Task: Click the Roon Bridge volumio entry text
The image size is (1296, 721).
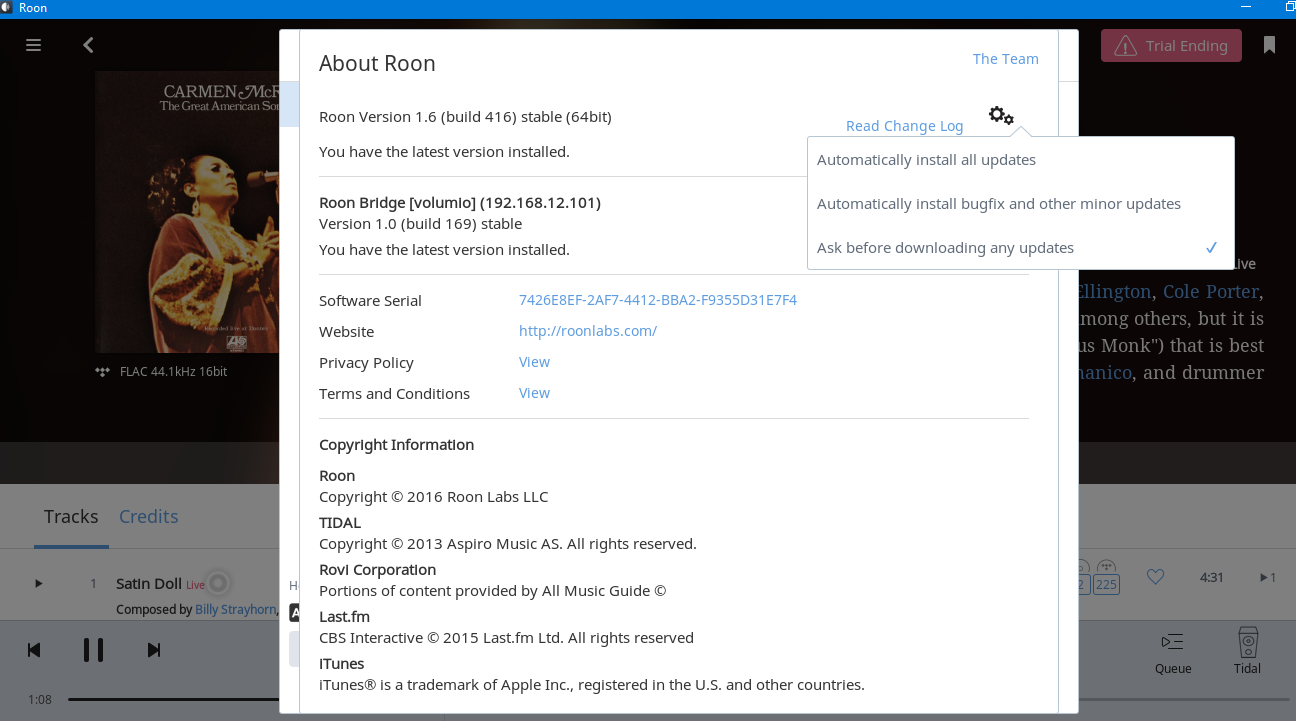Action: click(460, 203)
